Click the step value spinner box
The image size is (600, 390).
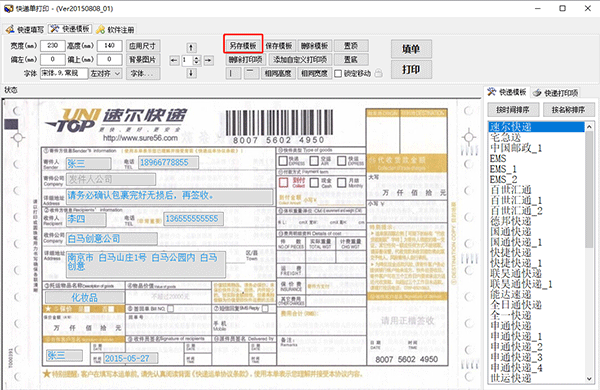coord(191,60)
